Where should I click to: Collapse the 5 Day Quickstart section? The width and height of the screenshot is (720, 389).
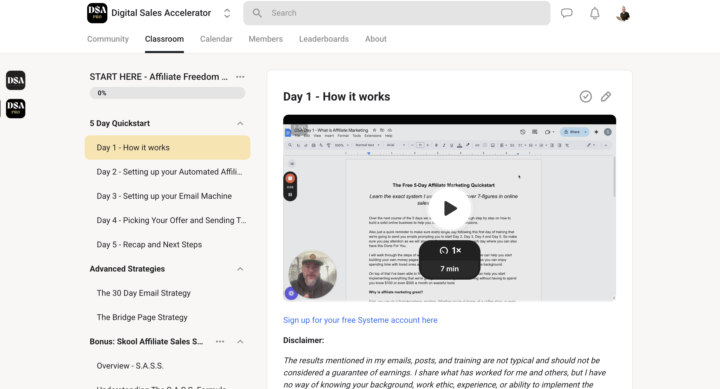click(x=240, y=124)
